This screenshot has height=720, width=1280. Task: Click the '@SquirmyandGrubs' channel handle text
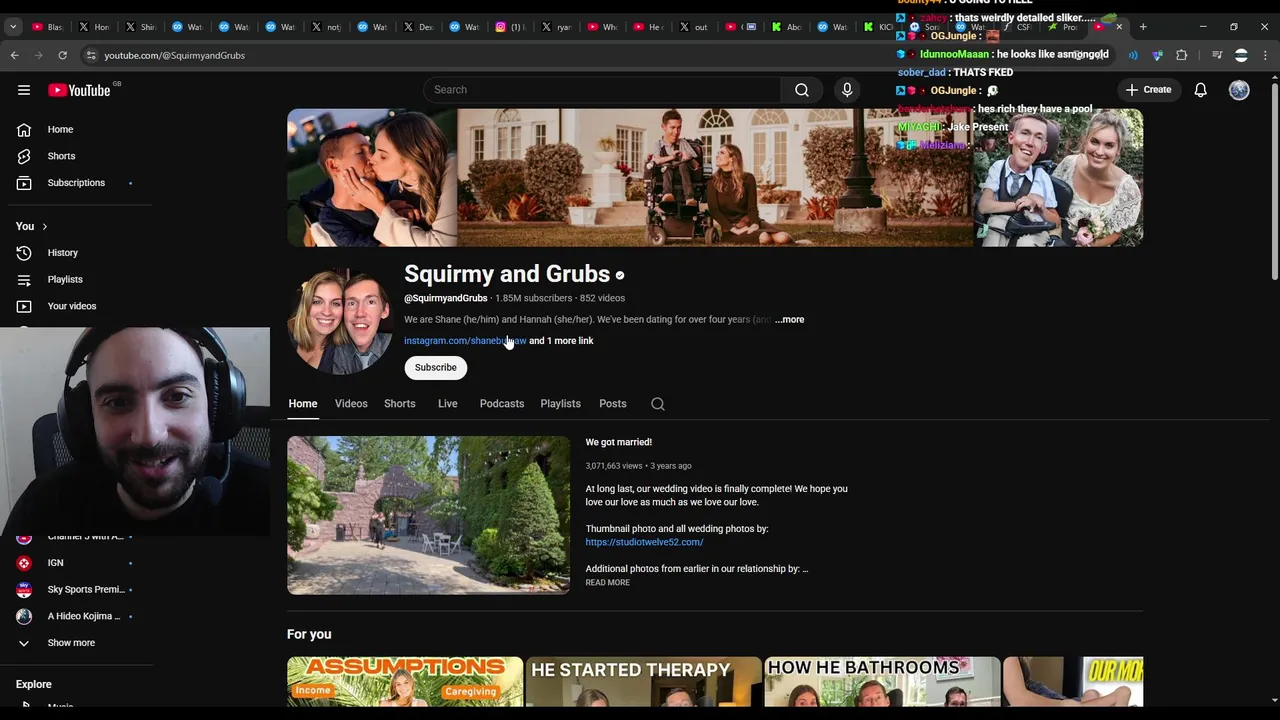(x=446, y=298)
